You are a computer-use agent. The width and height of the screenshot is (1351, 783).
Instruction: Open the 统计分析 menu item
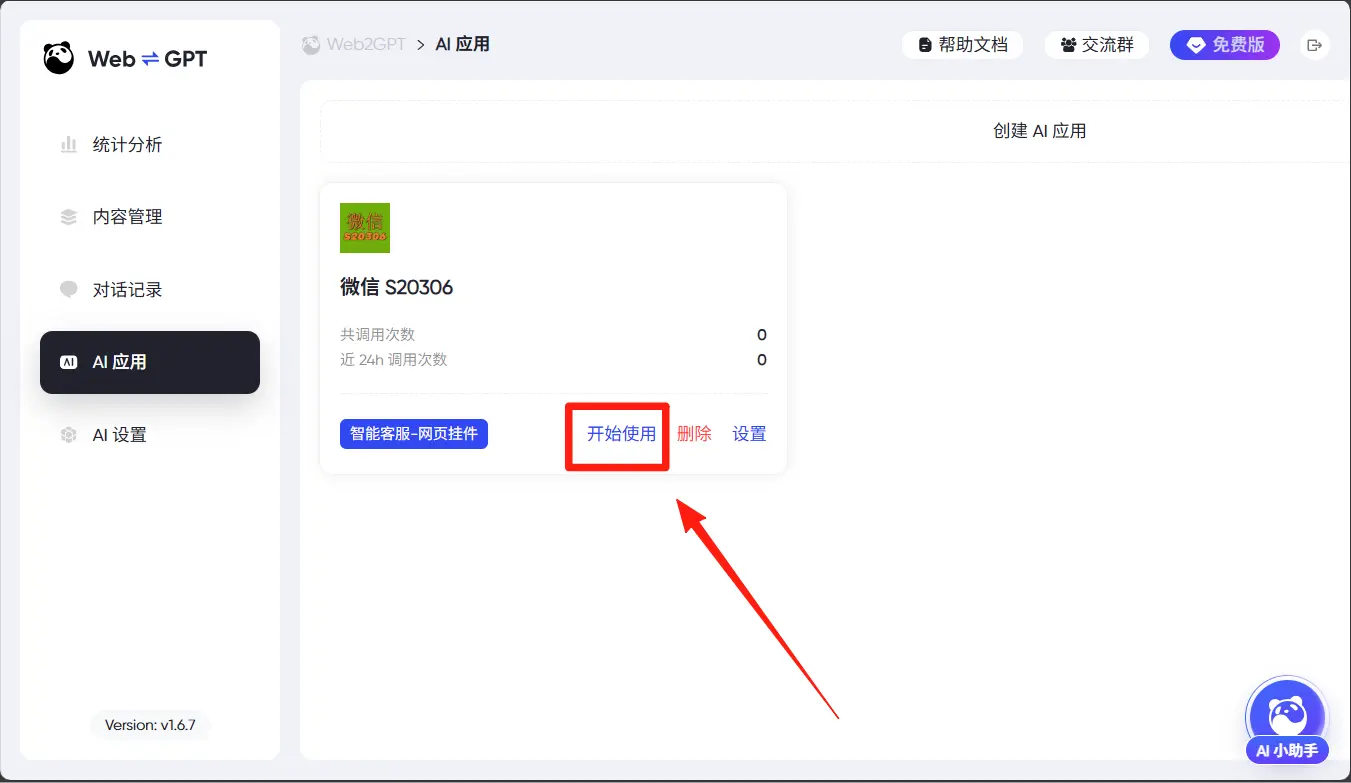127,145
